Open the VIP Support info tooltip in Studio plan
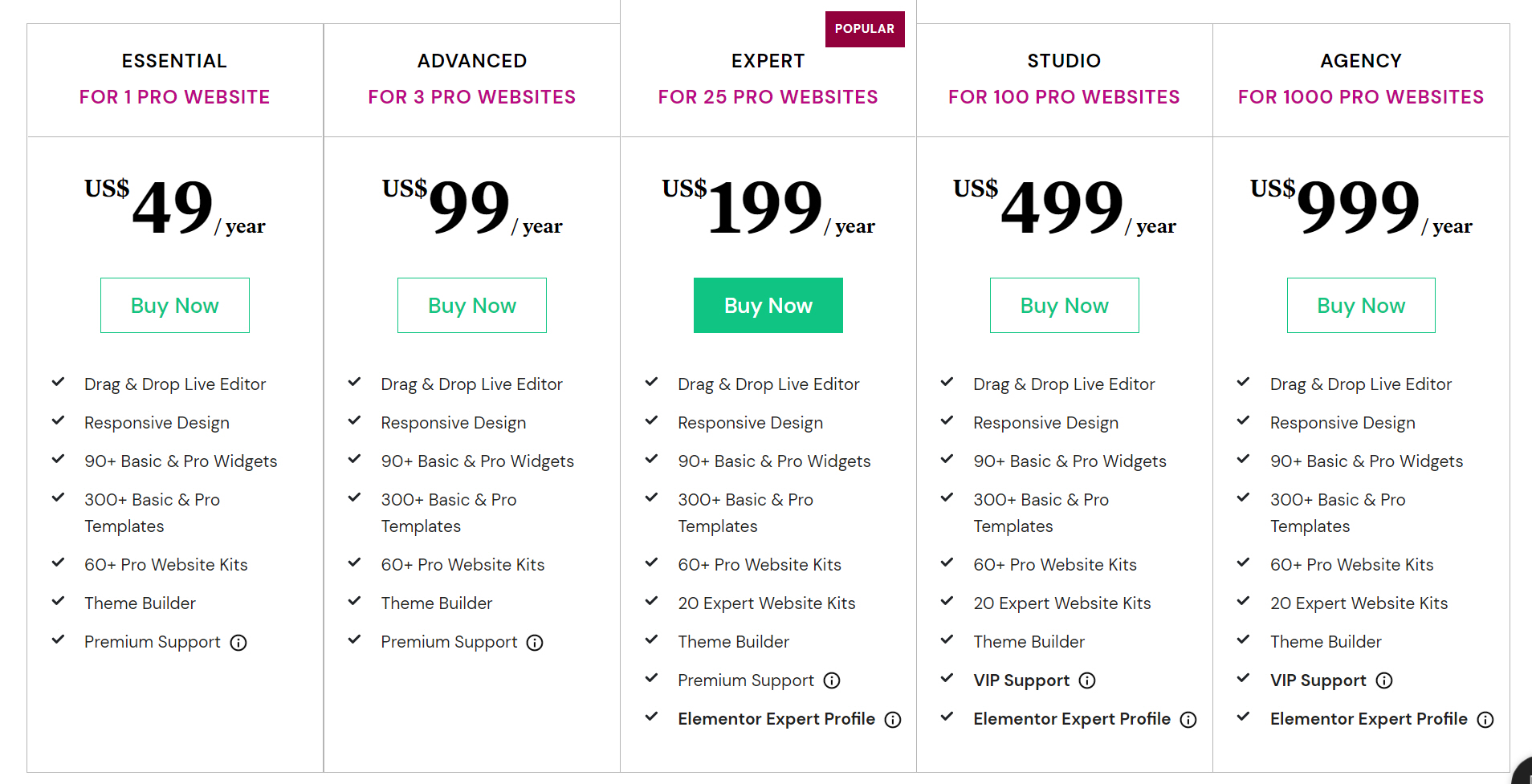The height and width of the screenshot is (784, 1532). (x=1088, y=680)
